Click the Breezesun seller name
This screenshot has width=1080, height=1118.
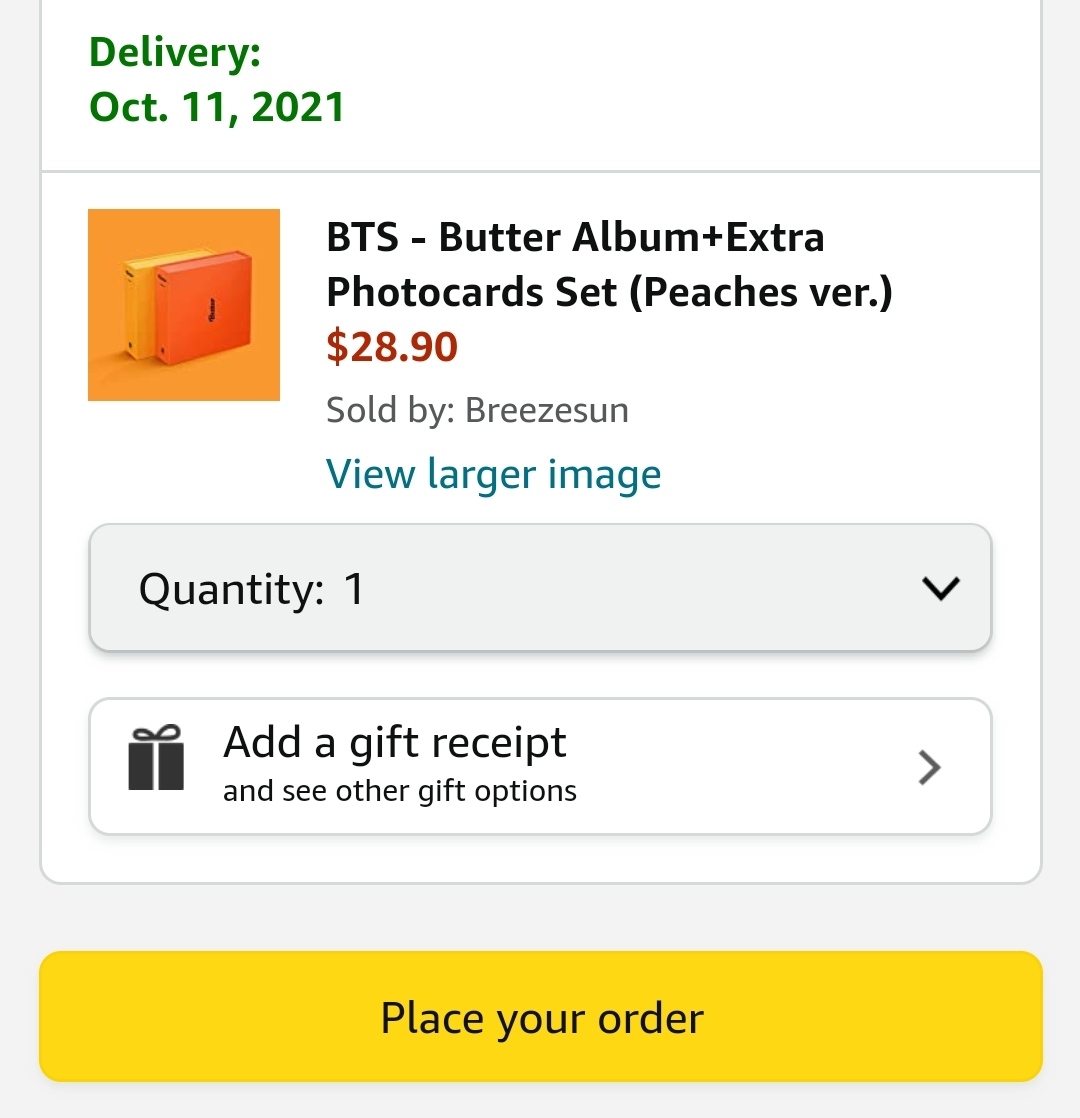pyautogui.click(x=547, y=410)
